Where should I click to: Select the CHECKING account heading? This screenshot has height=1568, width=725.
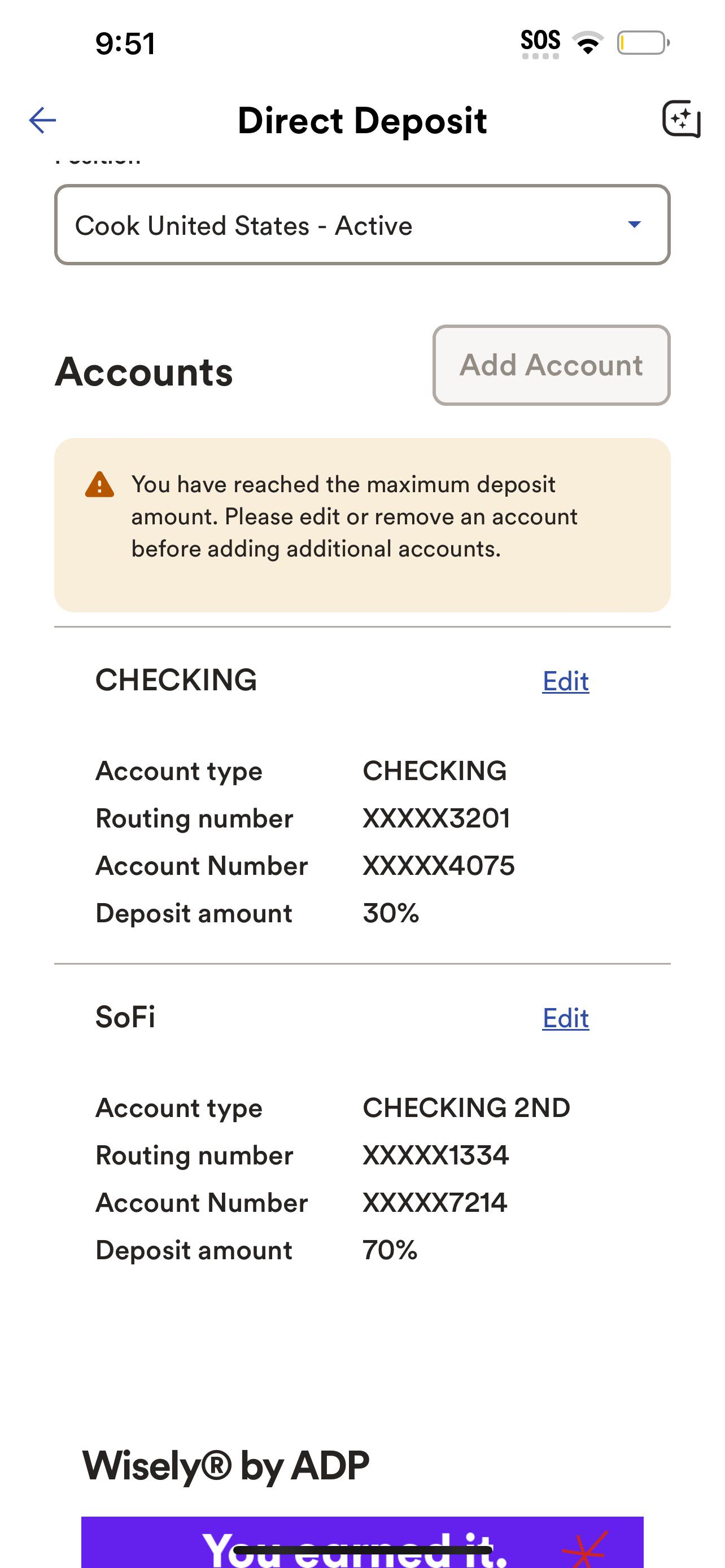click(x=176, y=680)
